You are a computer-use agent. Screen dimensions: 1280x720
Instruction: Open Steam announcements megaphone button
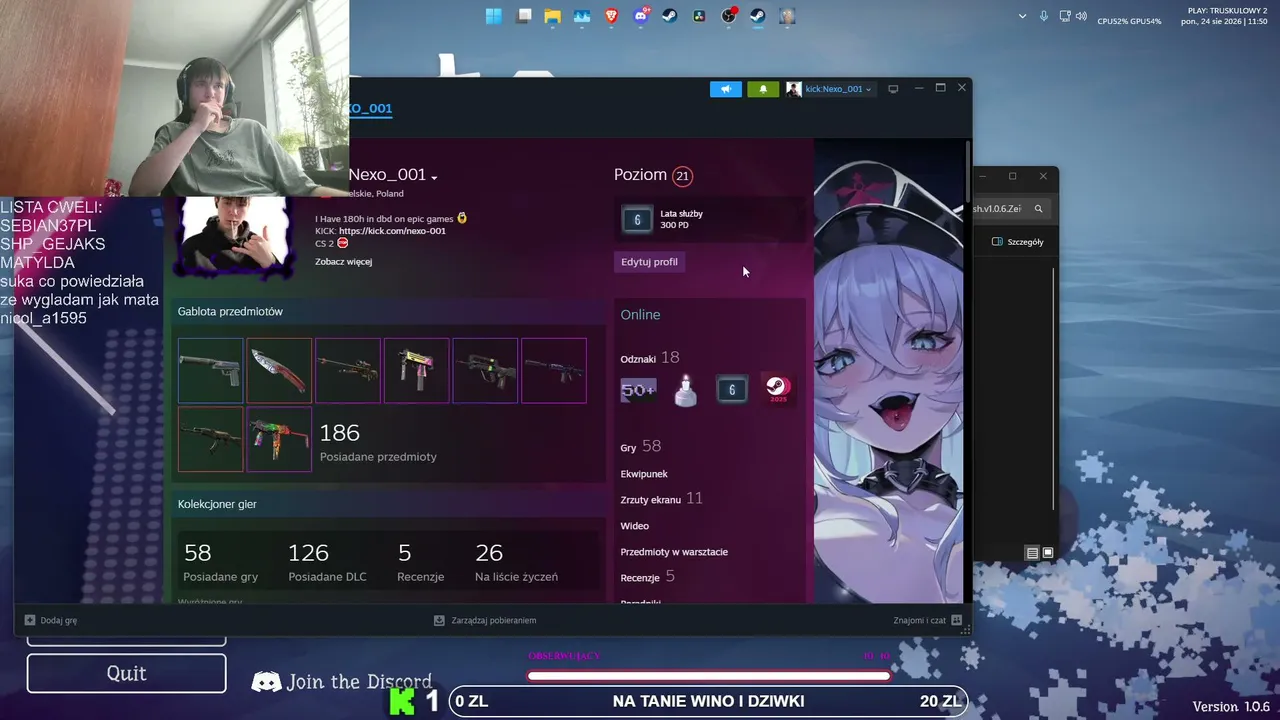pyautogui.click(x=726, y=89)
